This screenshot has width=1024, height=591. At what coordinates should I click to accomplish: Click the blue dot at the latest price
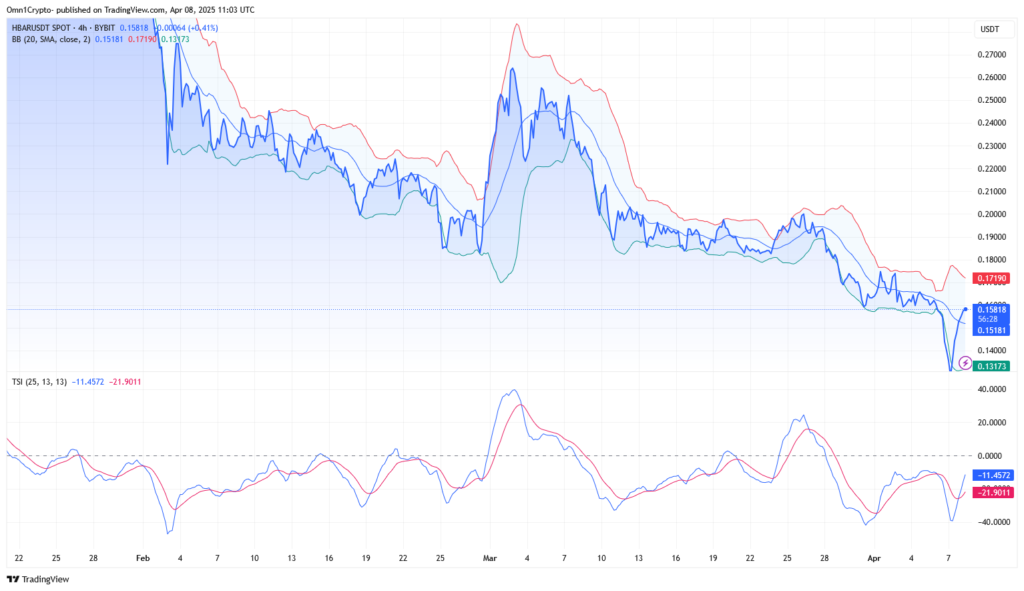coord(964,310)
